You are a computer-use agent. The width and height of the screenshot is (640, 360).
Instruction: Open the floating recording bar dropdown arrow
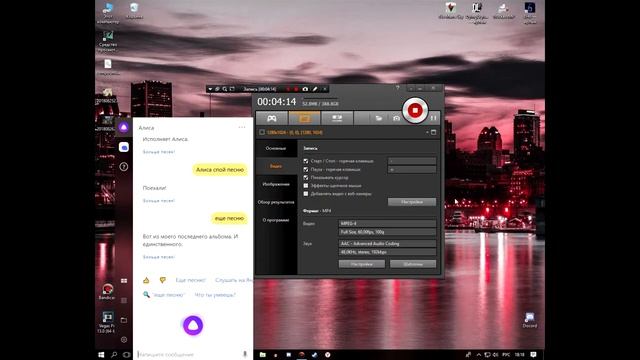tap(210, 89)
